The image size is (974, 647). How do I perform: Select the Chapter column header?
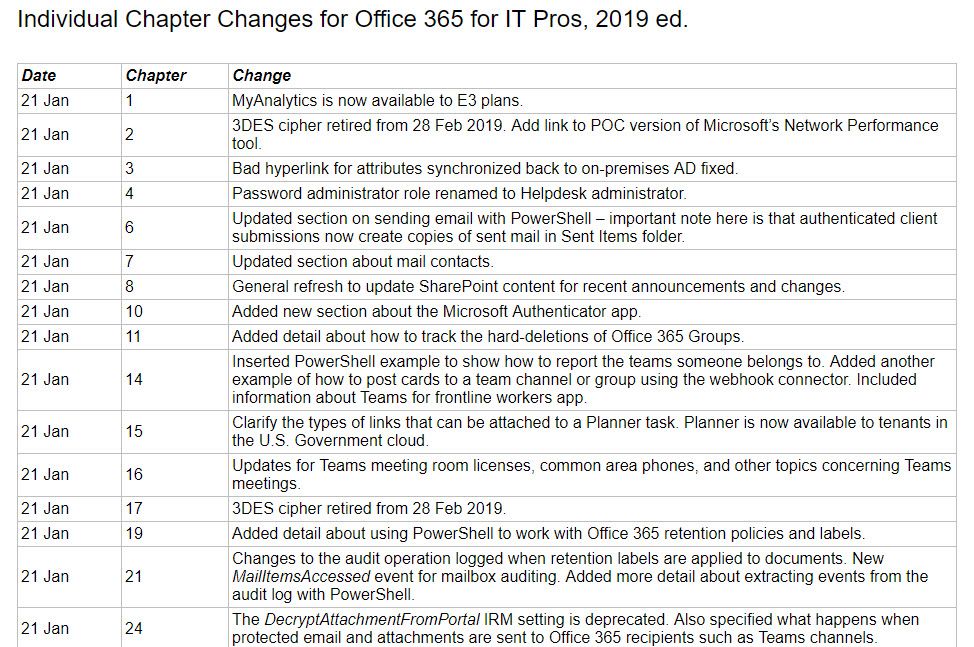pyautogui.click(x=156, y=75)
